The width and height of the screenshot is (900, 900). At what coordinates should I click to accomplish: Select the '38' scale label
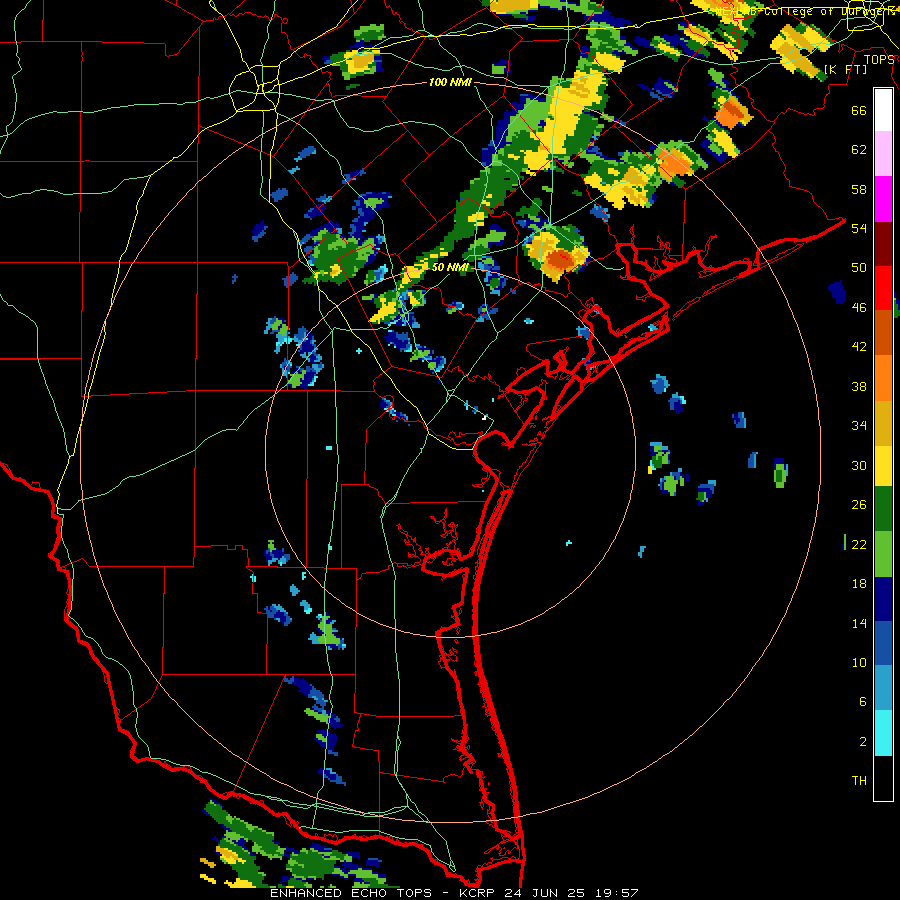point(859,386)
